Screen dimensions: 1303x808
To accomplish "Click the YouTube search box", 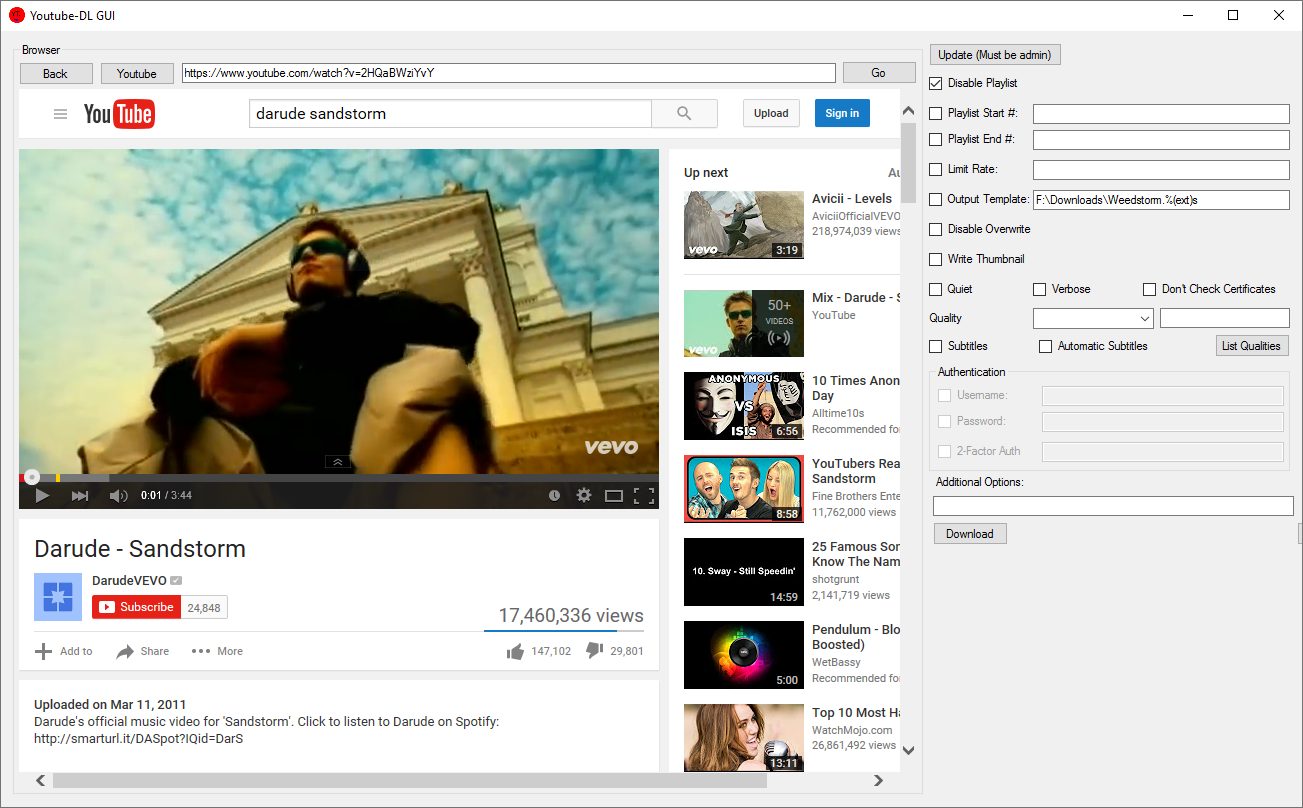I will pyautogui.click(x=450, y=114).
